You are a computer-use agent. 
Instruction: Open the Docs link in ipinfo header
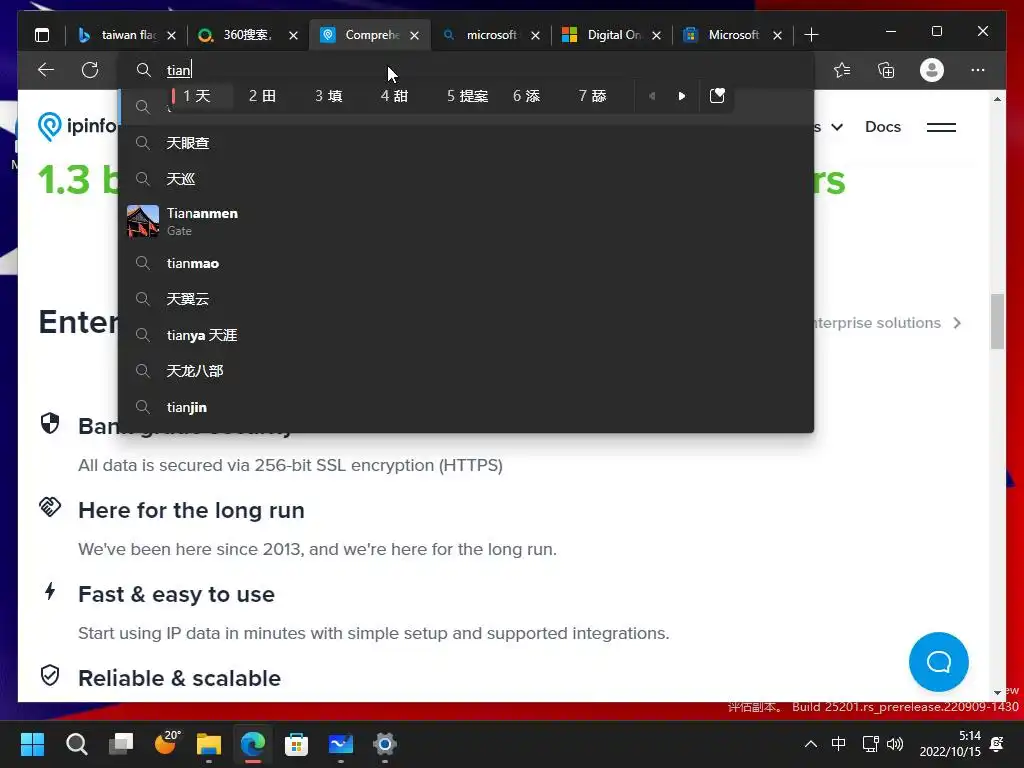882,127
